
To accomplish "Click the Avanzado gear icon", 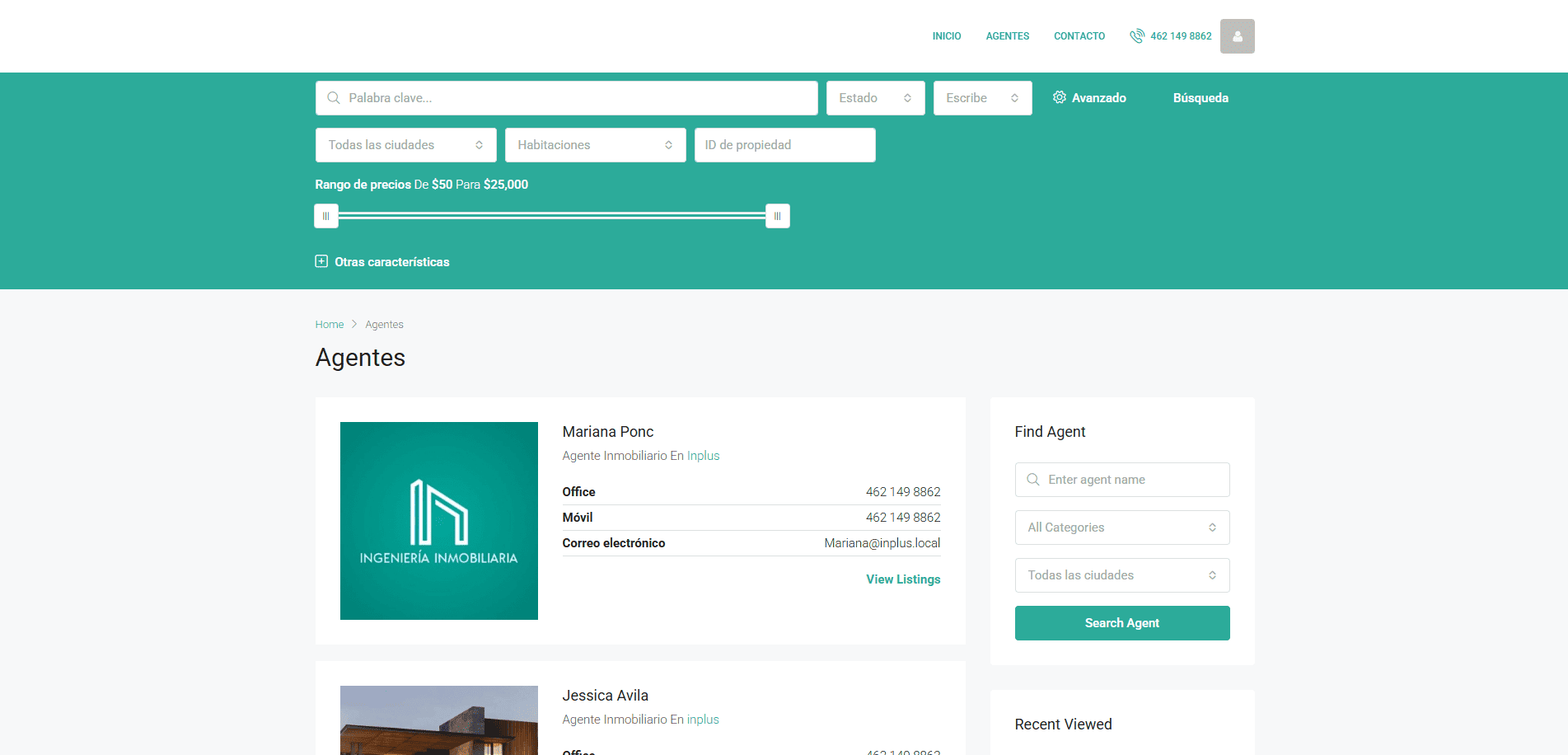I will tap(1060, 97).
